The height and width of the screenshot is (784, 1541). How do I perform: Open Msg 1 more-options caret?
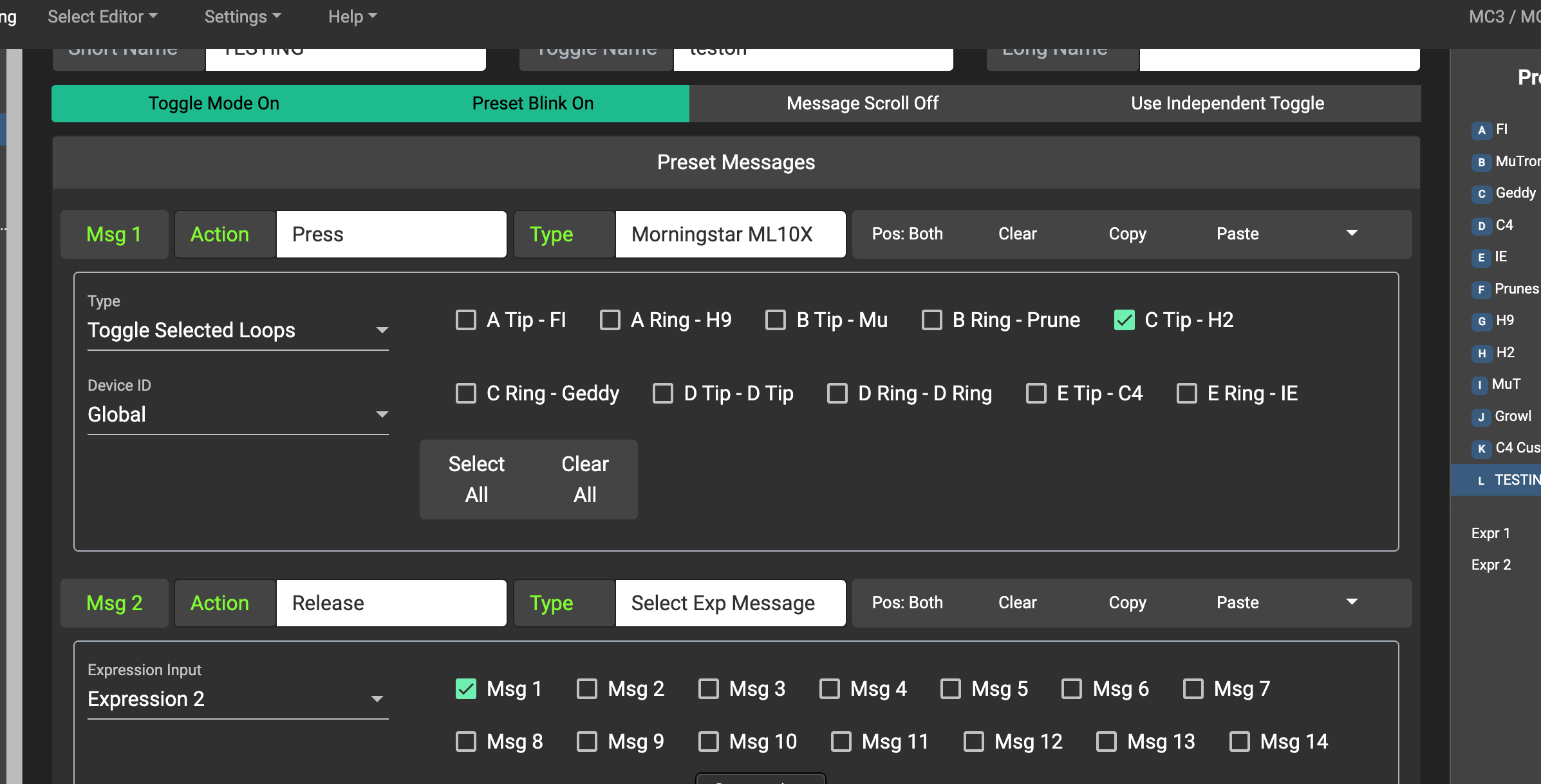pos(1352,234)
